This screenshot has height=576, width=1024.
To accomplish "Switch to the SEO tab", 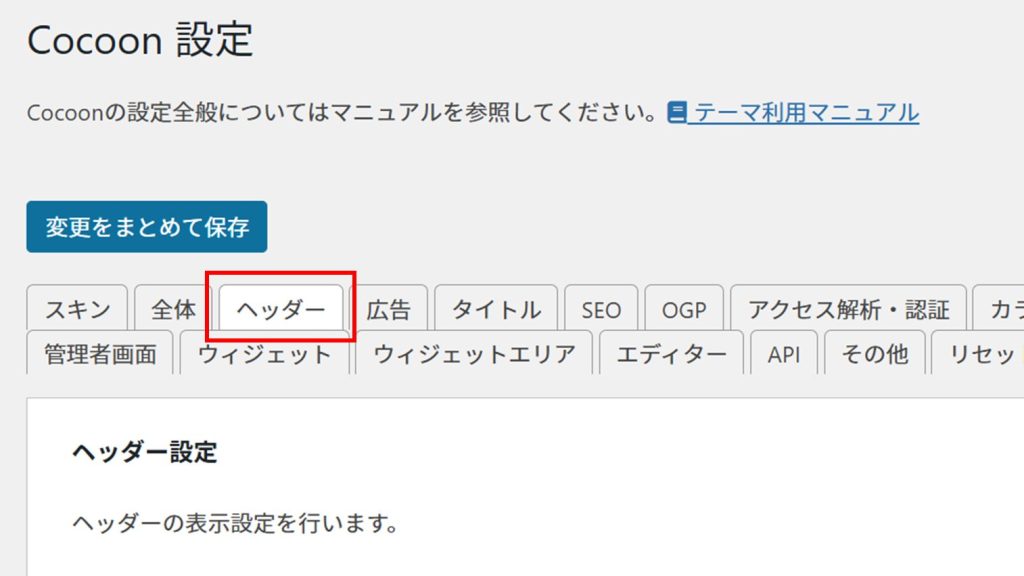I will pos(601,310).
